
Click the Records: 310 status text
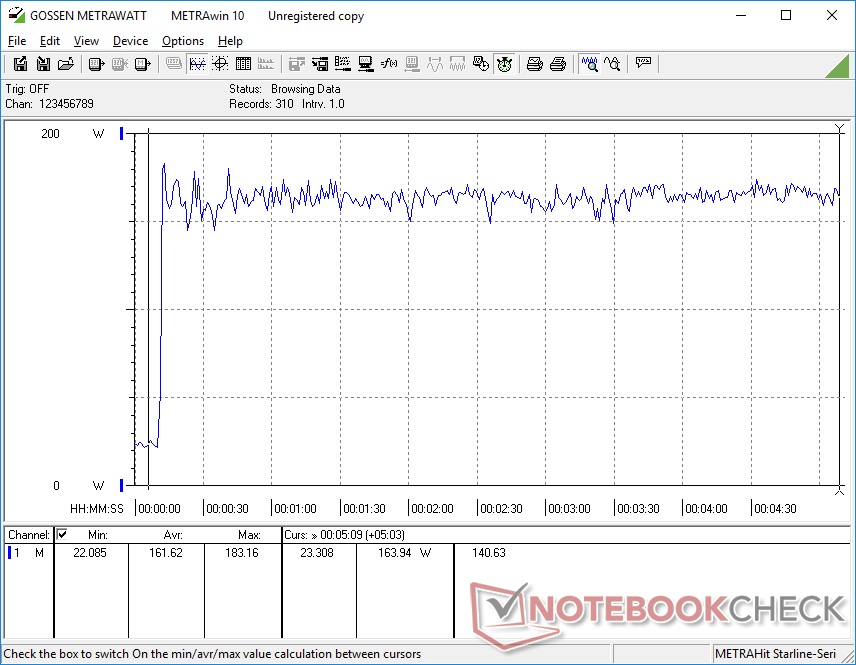click(261, 104)
